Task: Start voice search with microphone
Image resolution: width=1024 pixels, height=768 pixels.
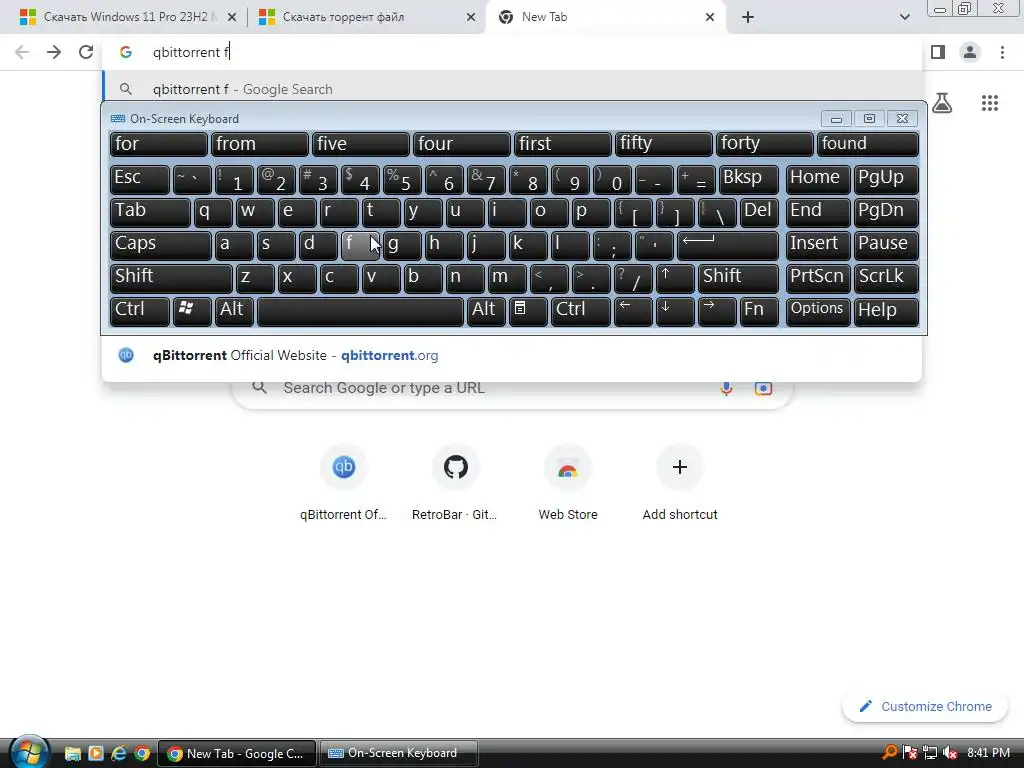Action: pyautogui.click(x=726, y=388)
